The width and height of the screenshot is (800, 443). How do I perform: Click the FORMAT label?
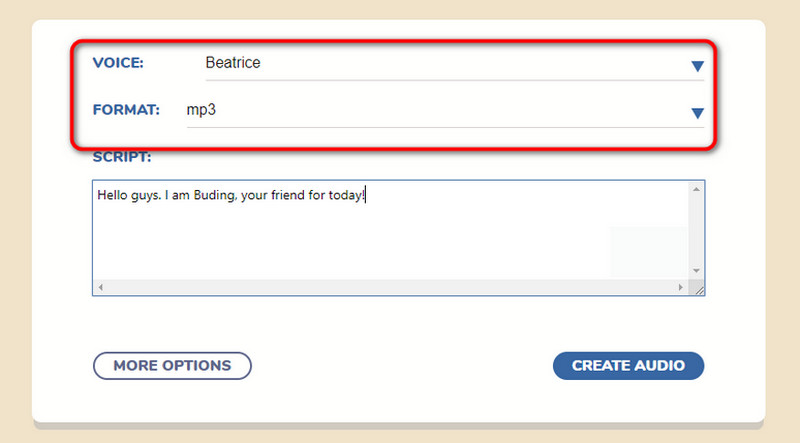pyautogui.click(x=126, y=110)
